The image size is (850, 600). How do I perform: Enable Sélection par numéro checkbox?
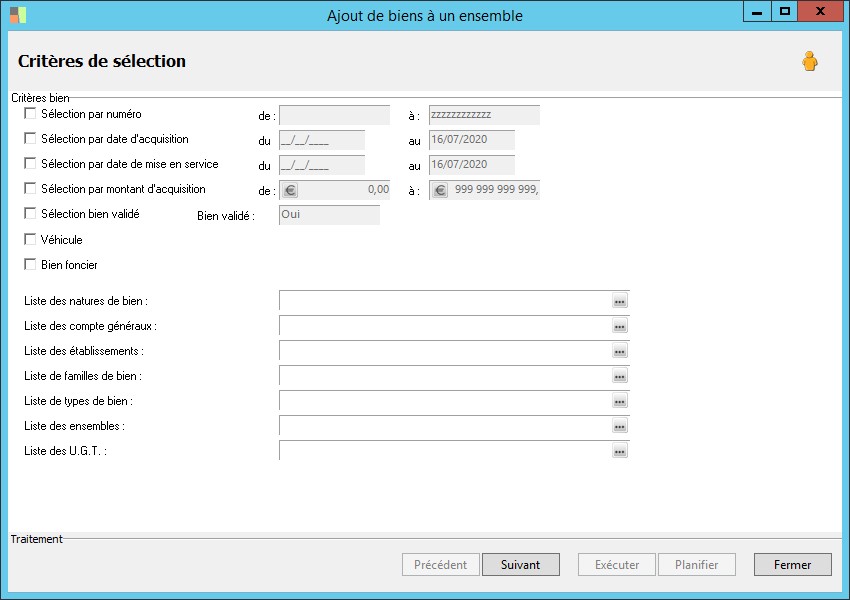point(30,114)
